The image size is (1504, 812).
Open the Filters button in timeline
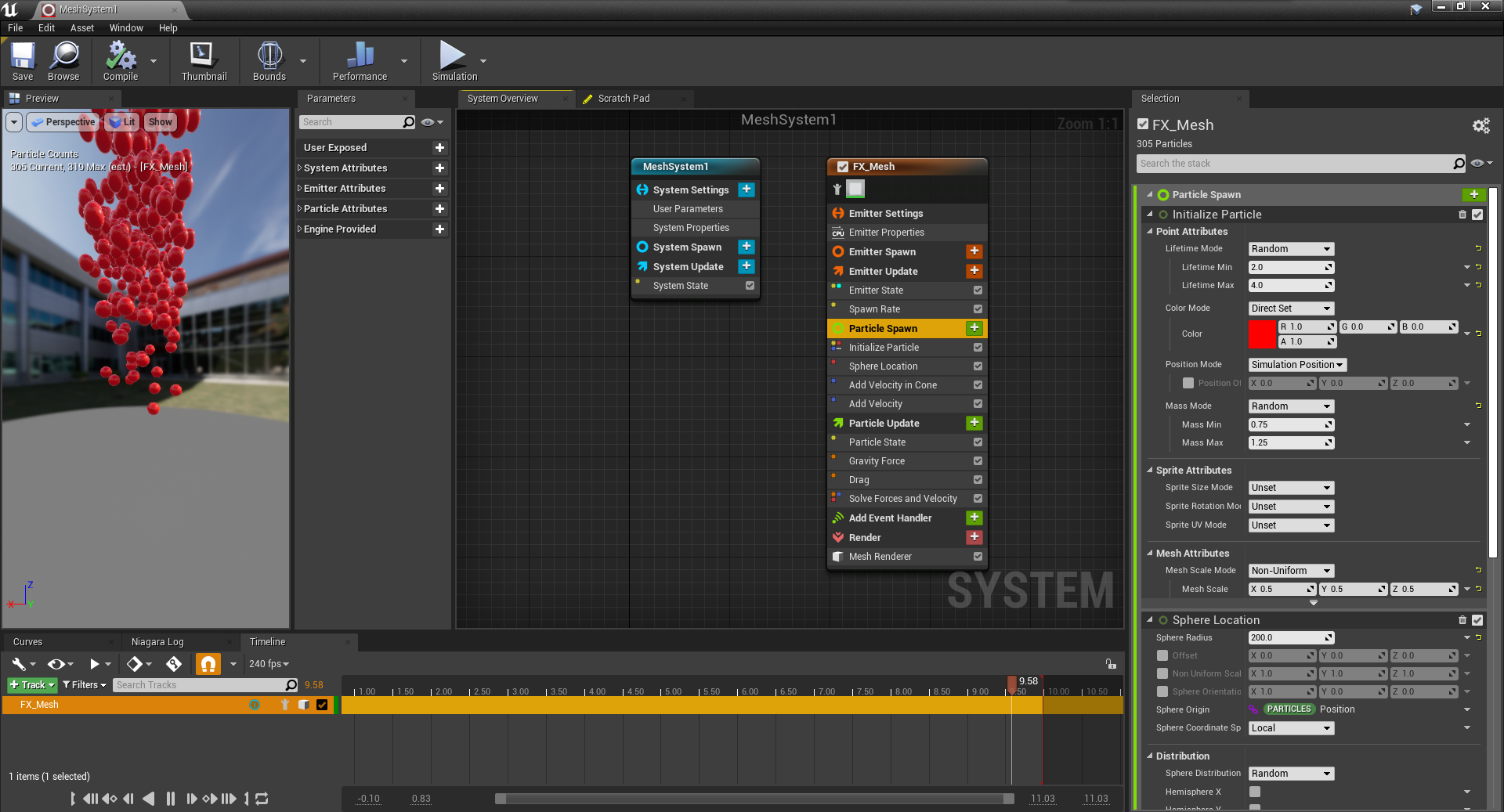click(84, 685)
